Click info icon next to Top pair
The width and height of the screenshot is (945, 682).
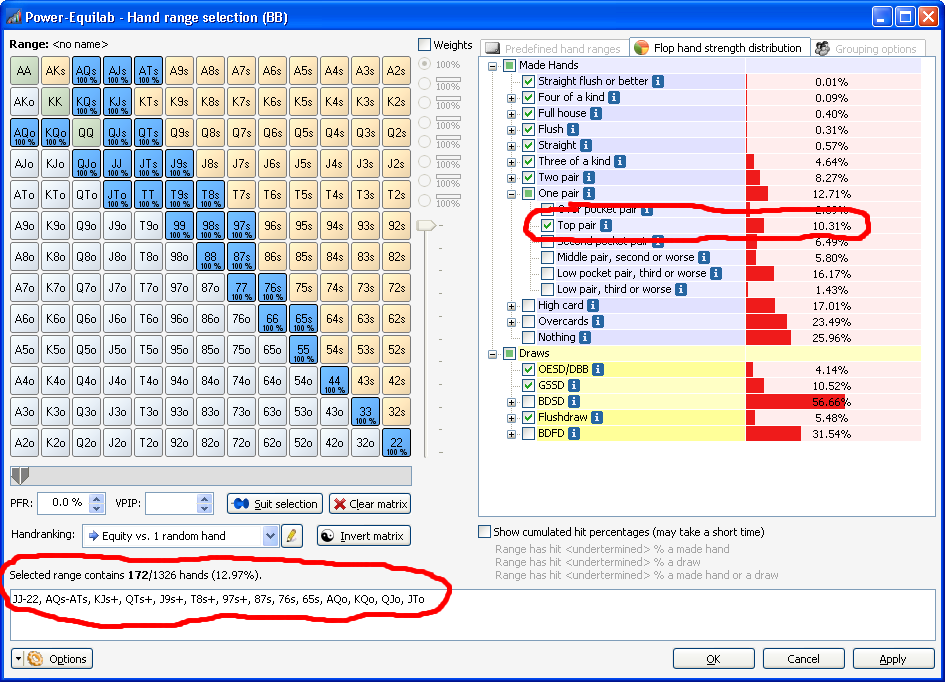(606, 225)
